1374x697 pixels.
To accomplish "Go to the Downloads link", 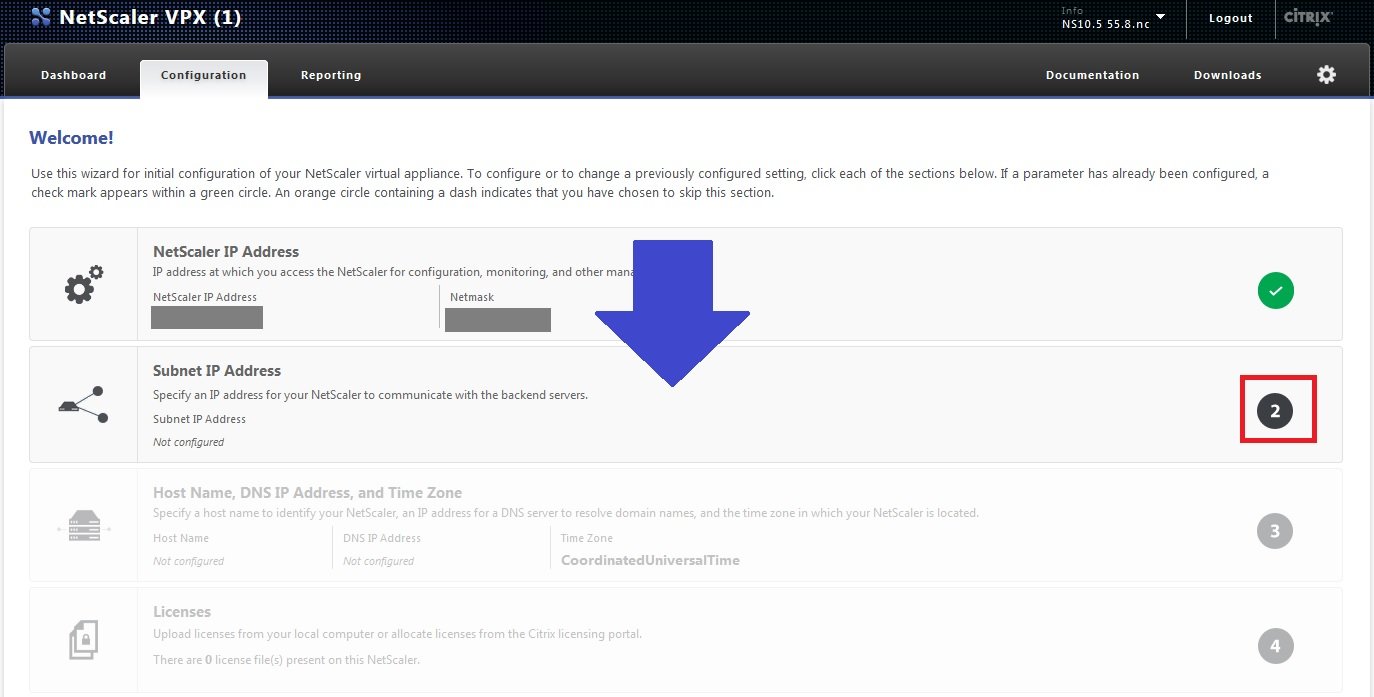I will (1227, 75).
